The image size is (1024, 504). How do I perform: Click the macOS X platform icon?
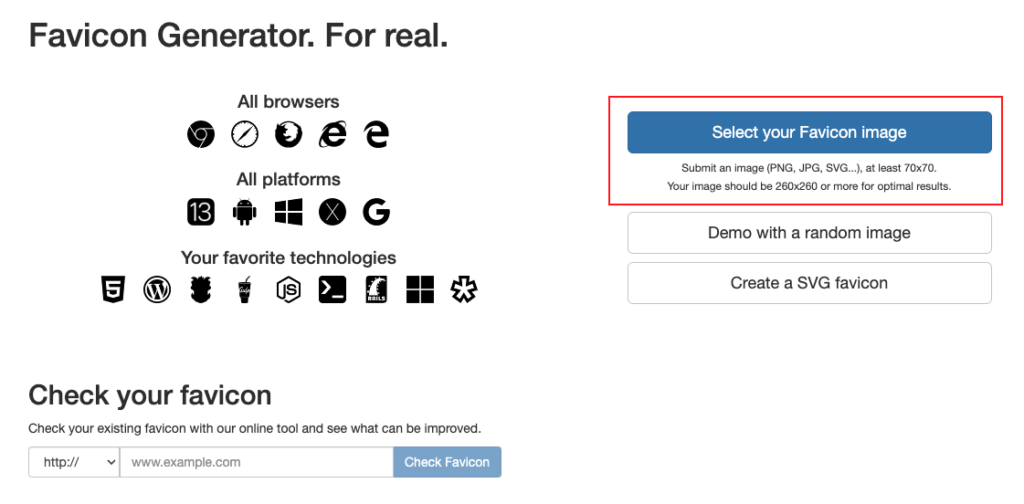pos(332,212)
